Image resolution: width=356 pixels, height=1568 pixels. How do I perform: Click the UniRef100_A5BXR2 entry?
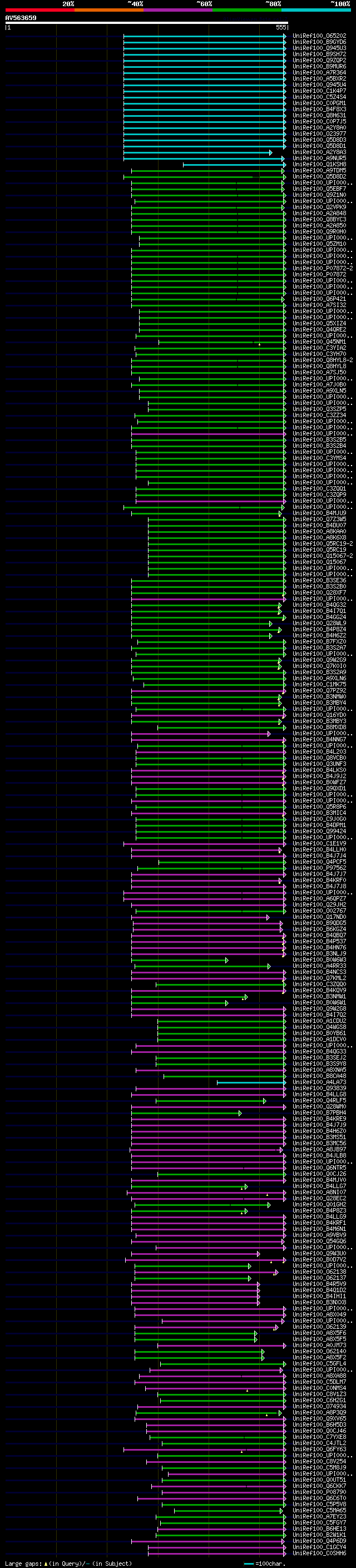point(319,78)
